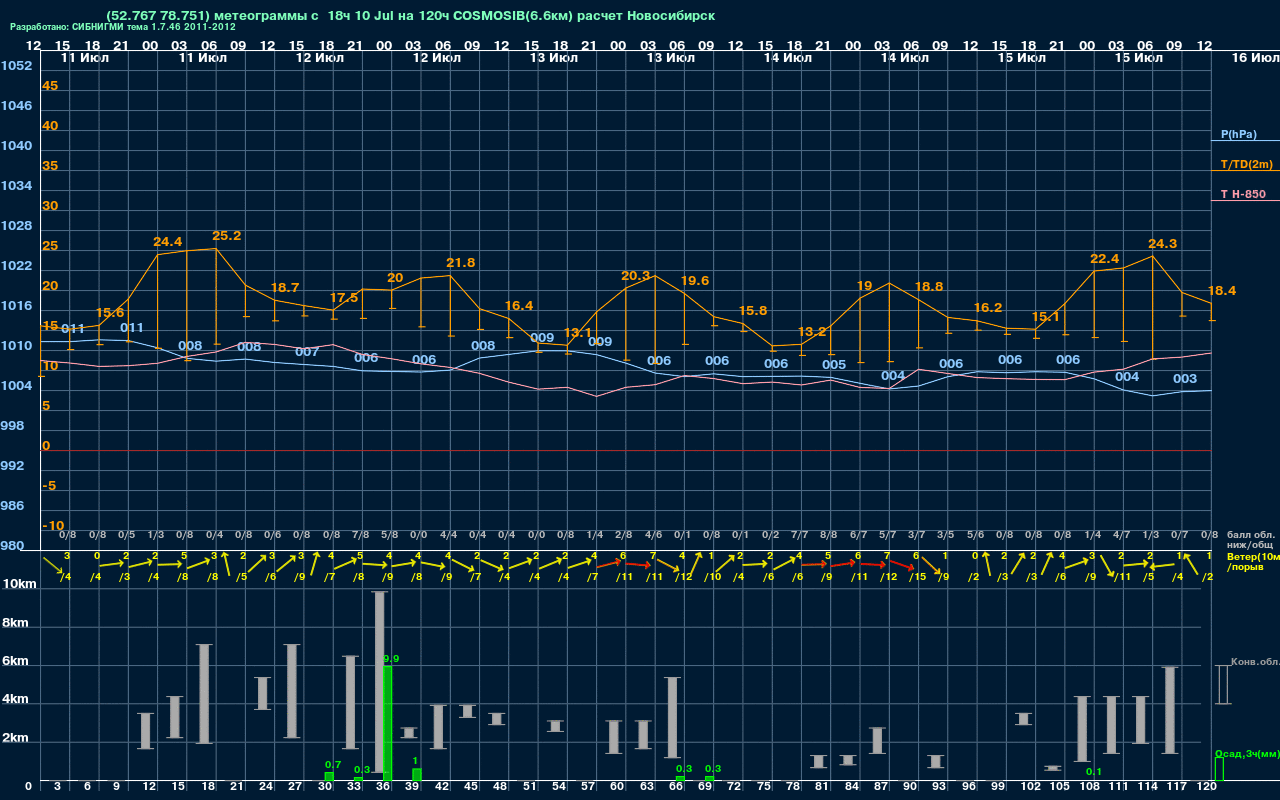The height and width of the screenshot is (800, 1280).
Task: Click forecast hour 120 on bottom axis
Action: (1206, 787)
